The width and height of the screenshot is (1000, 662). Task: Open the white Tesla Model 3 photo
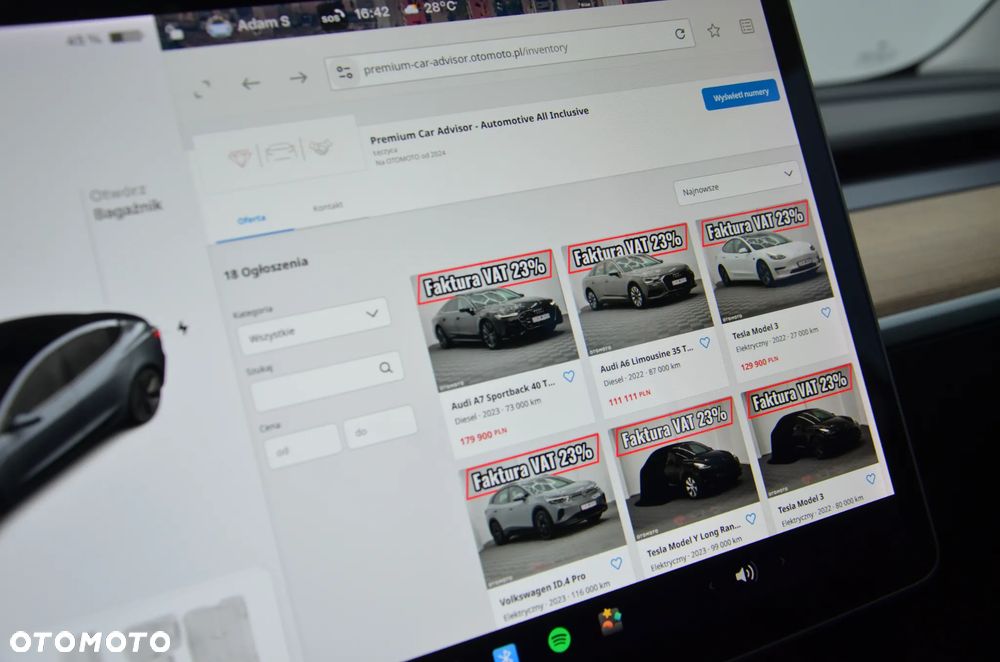pos(765,260)
